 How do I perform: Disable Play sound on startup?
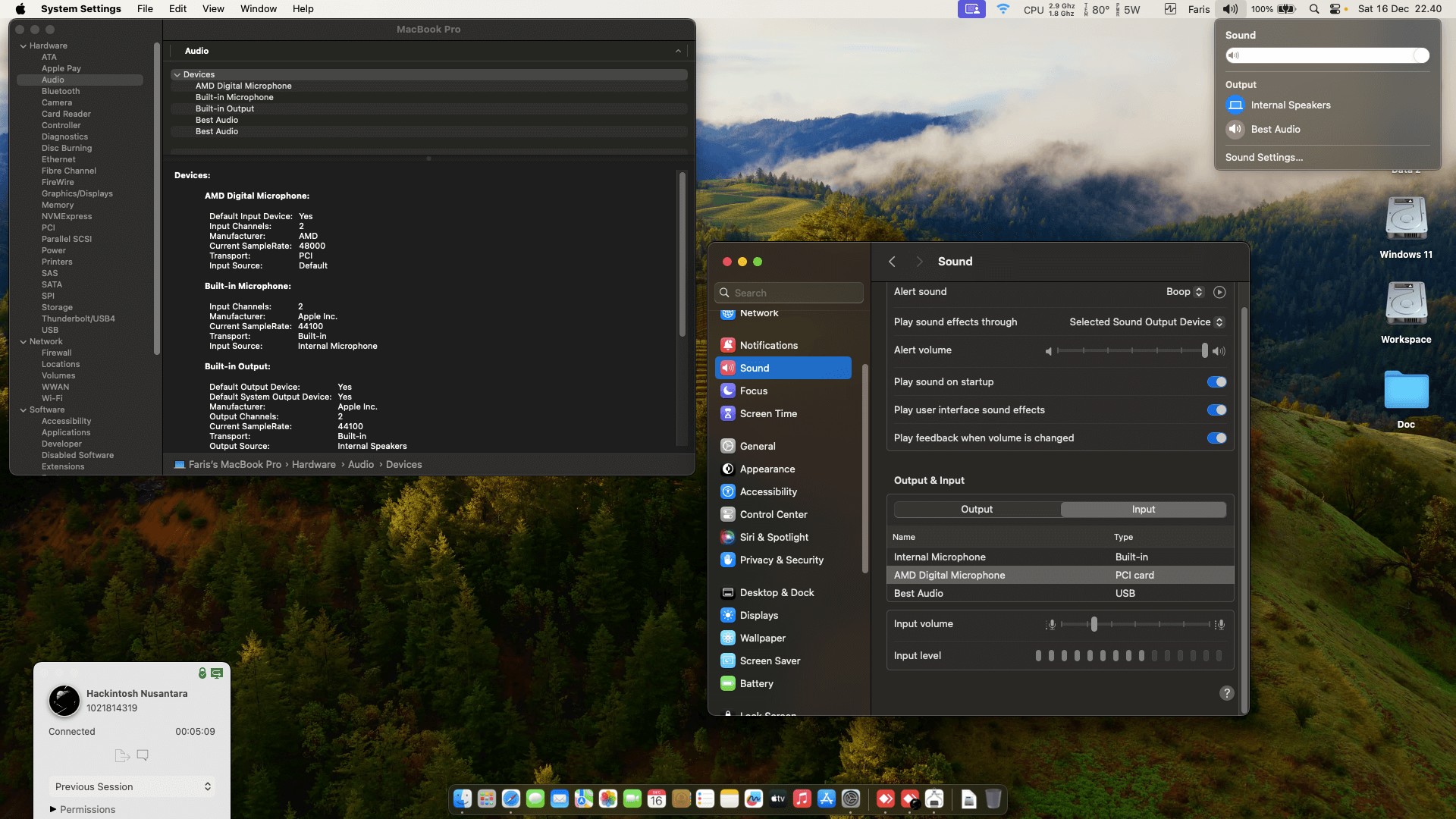point(1216,381)
